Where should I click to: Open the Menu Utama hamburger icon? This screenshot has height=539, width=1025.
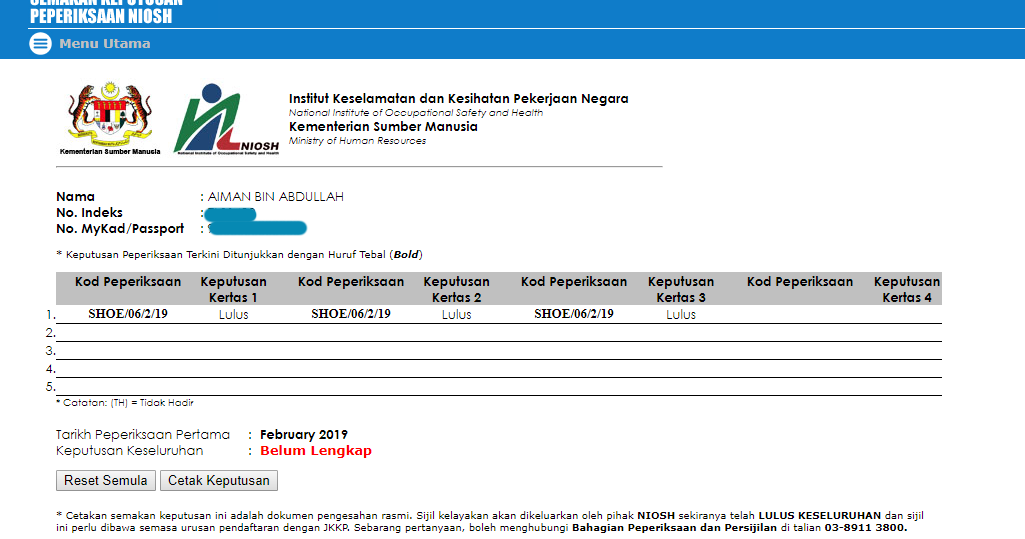pyautogui.click(x=41, y=44)
